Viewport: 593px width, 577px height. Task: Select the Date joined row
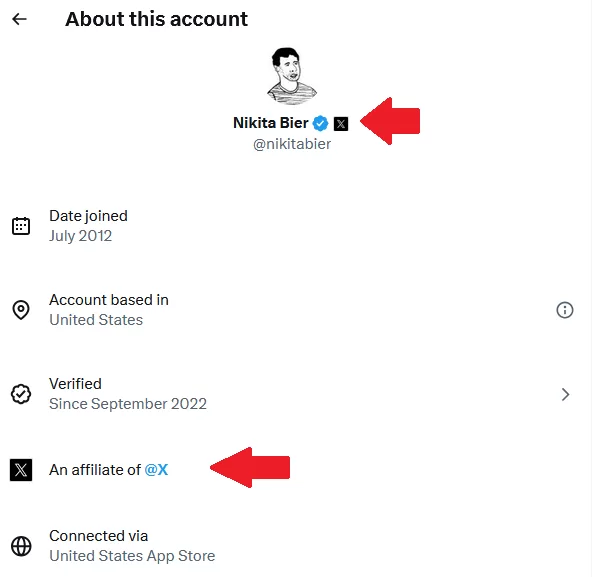tap(296, 226)
